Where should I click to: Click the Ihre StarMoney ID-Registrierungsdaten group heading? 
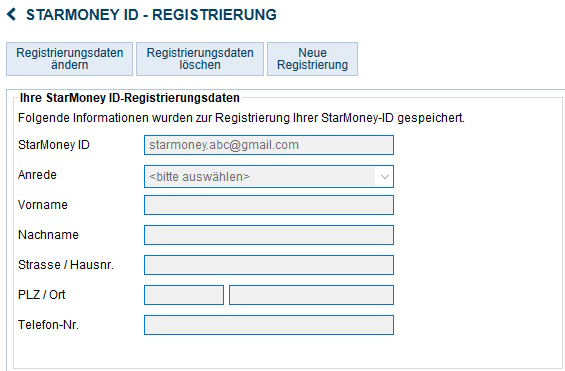click(130, 98)
